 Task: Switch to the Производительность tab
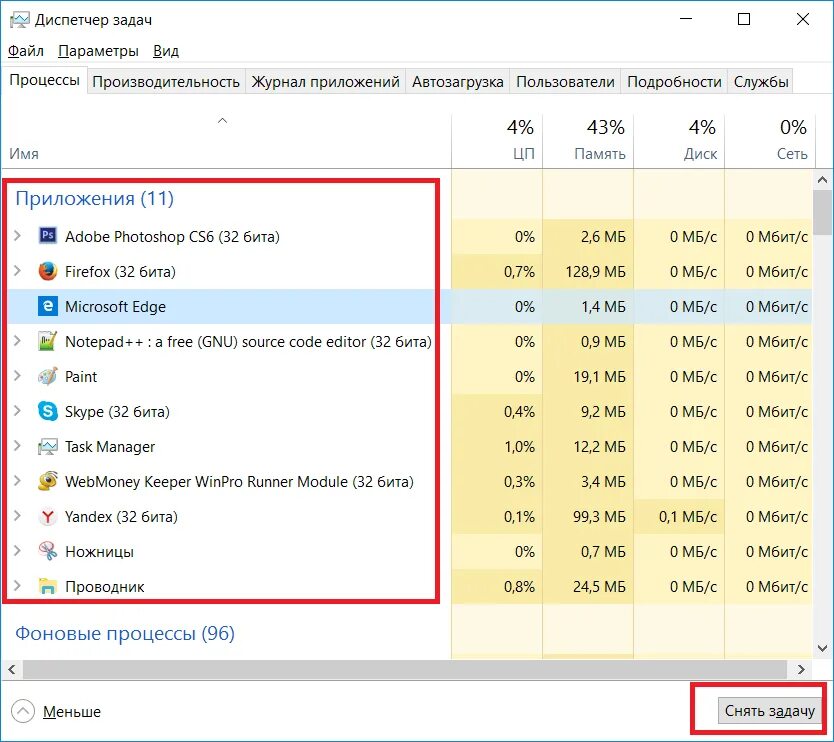[166, 82]
